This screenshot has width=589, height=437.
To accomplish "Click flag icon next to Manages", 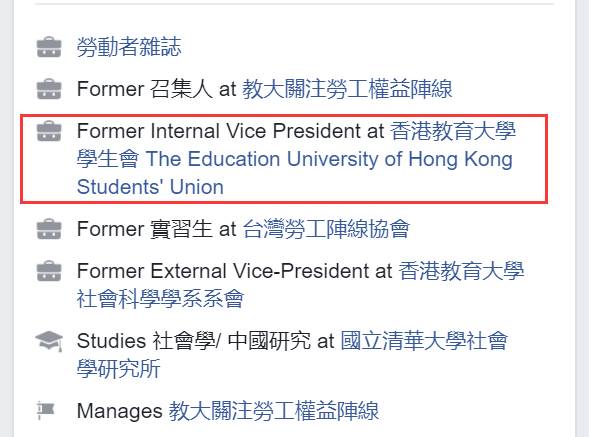I will click(x=46, y=410).
